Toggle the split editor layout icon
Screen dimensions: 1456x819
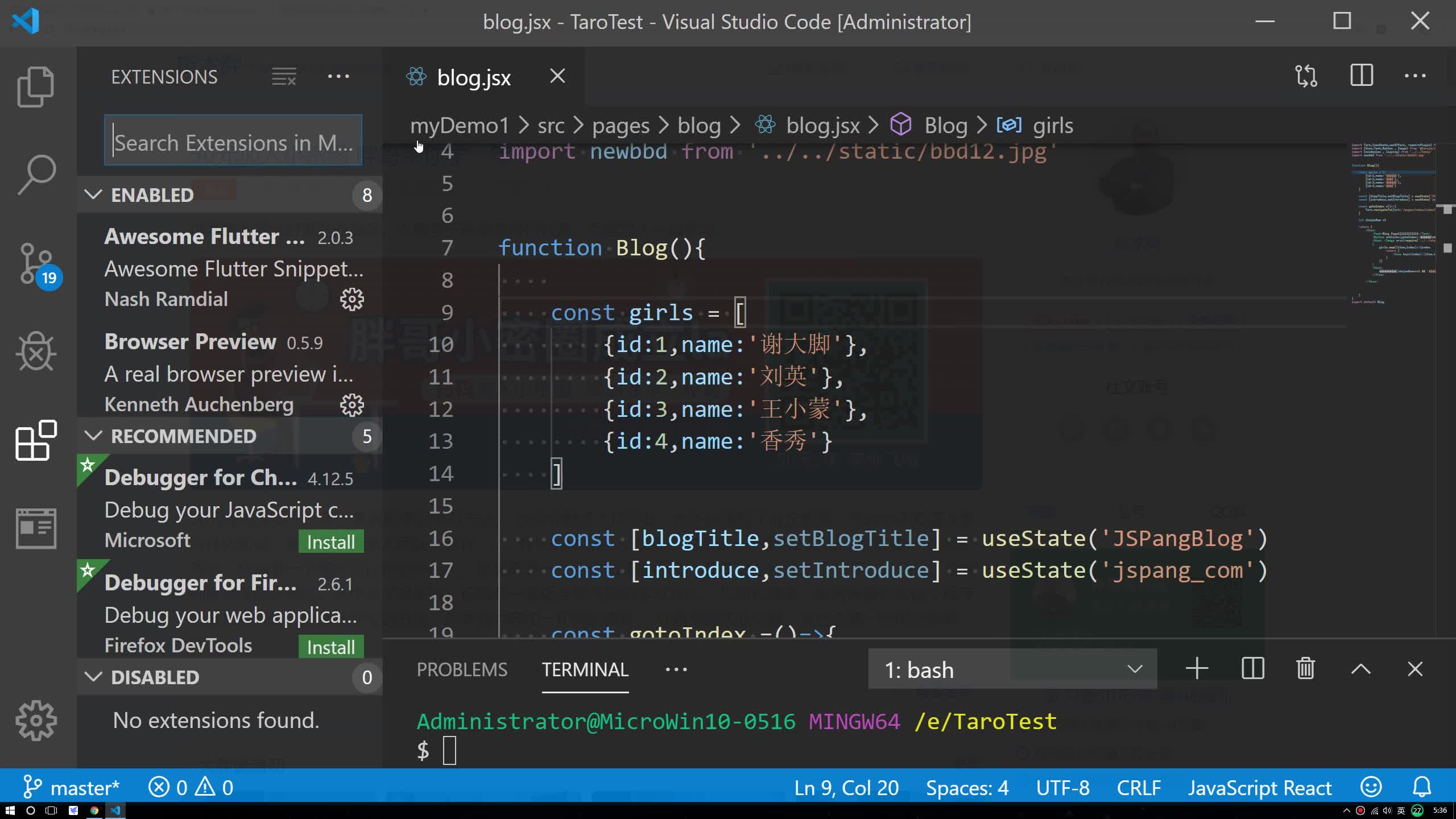coord(1362,75)
